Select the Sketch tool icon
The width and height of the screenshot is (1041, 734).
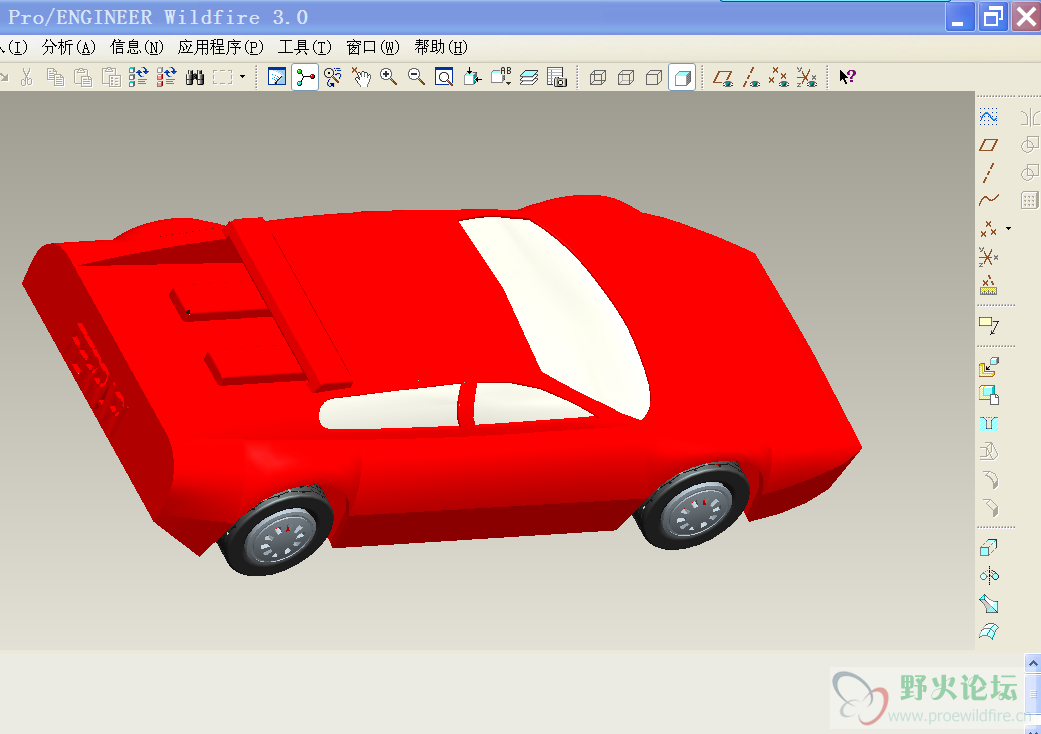tap(989, 117)
